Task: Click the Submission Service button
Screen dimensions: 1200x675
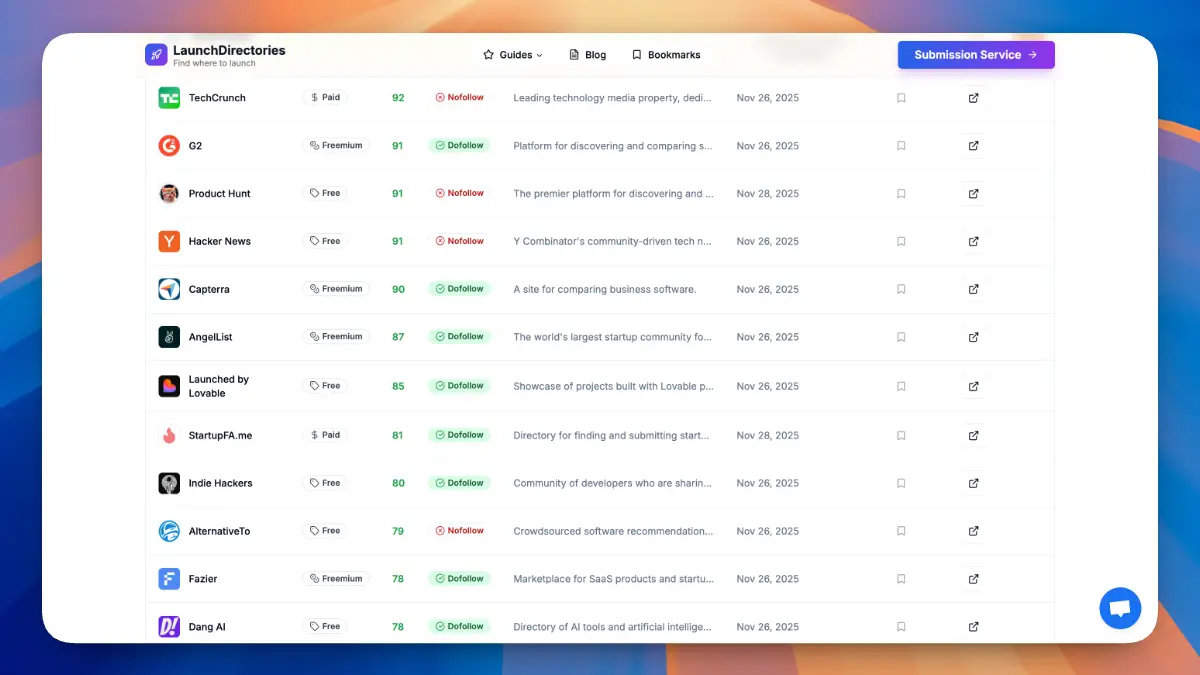Action: pos(976,55)
